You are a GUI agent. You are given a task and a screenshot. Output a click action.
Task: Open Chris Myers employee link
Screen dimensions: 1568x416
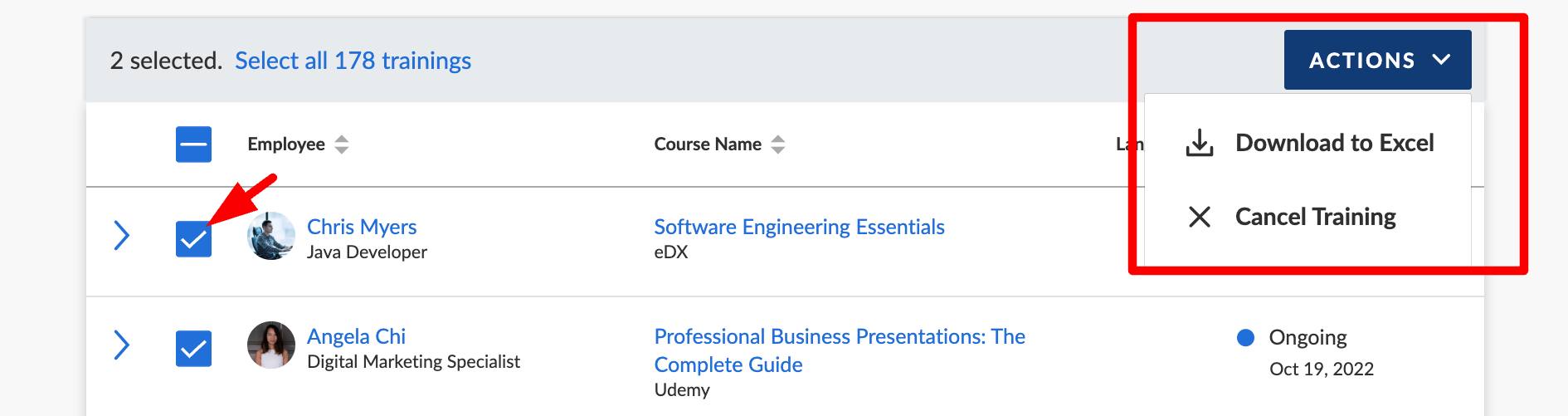(x=362, y=227)
